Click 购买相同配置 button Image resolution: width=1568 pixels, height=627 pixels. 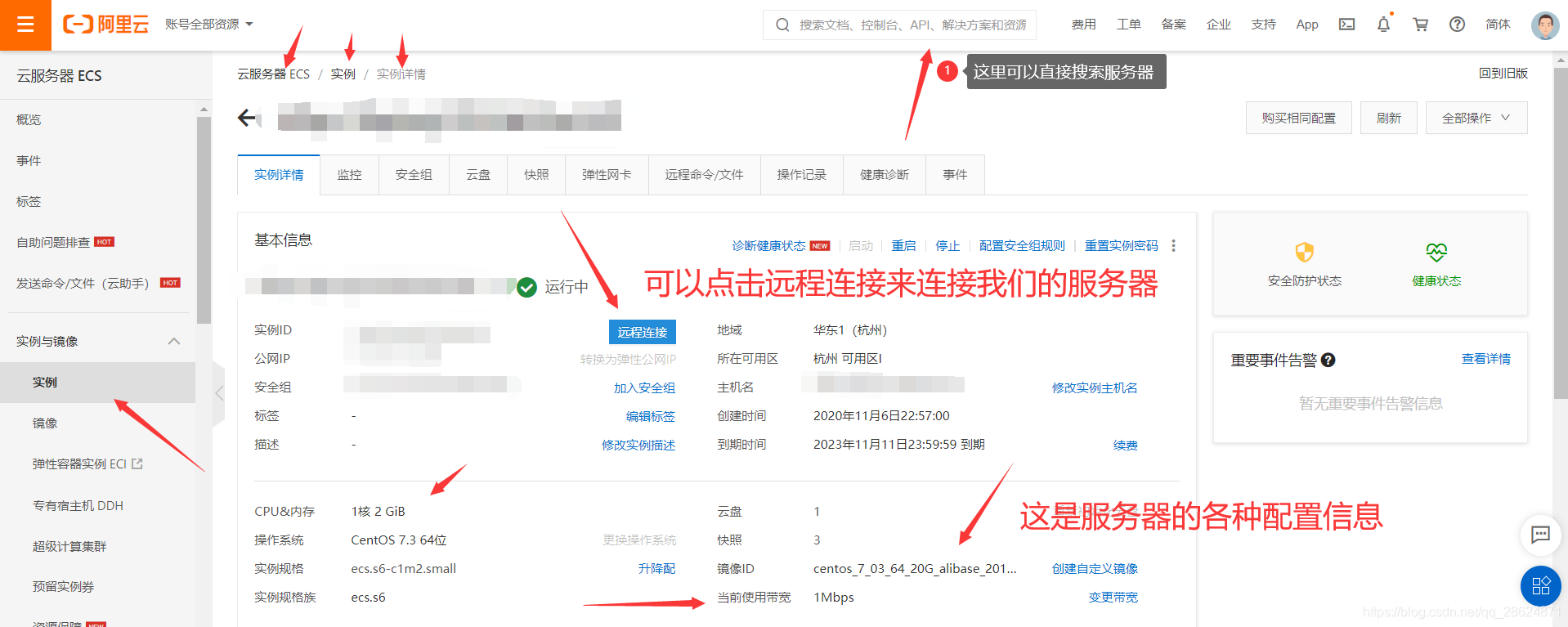click(1298, 119)
